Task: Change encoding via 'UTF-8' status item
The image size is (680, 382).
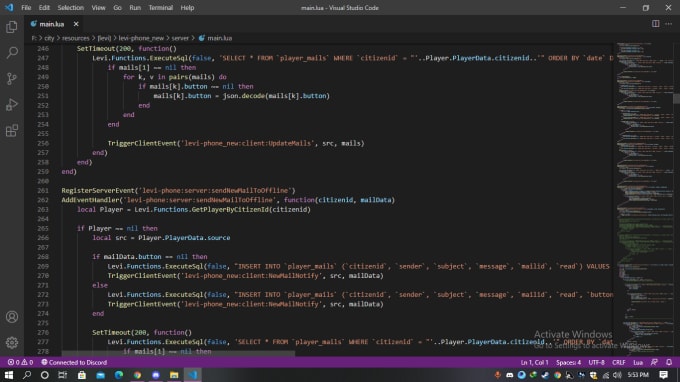Action: coord(596,362)
